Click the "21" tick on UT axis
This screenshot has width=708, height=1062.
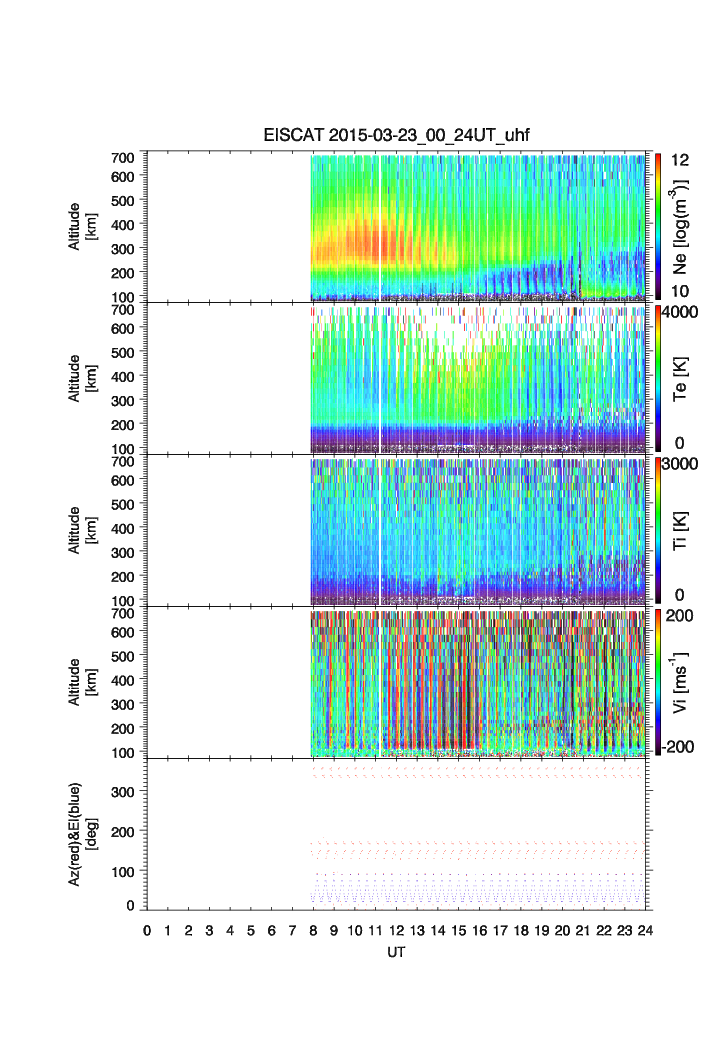[583, 931]
